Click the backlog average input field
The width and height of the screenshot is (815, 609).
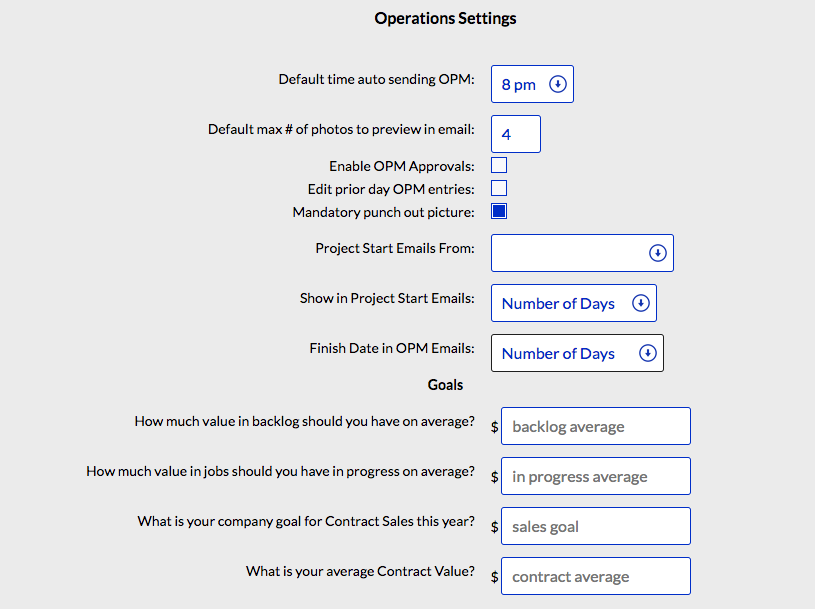tap(596, 426)
